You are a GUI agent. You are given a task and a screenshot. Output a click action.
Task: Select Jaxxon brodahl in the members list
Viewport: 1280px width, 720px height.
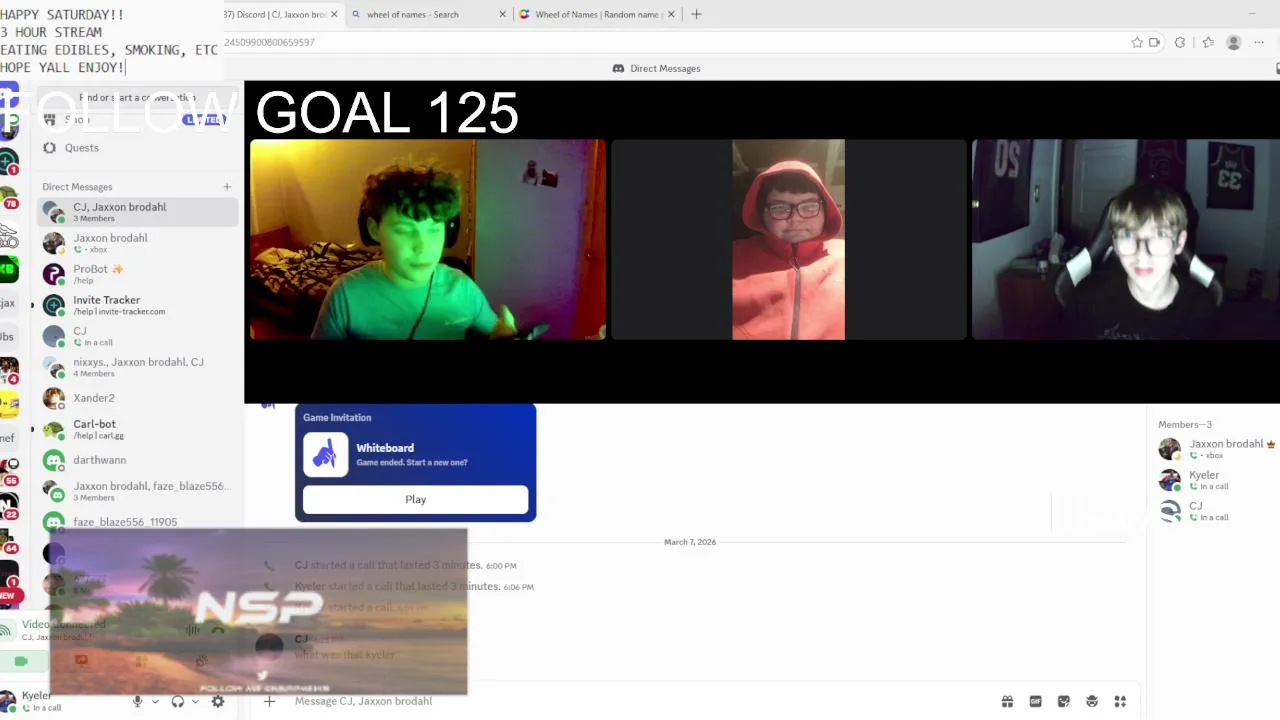(x=1217, y=448)
